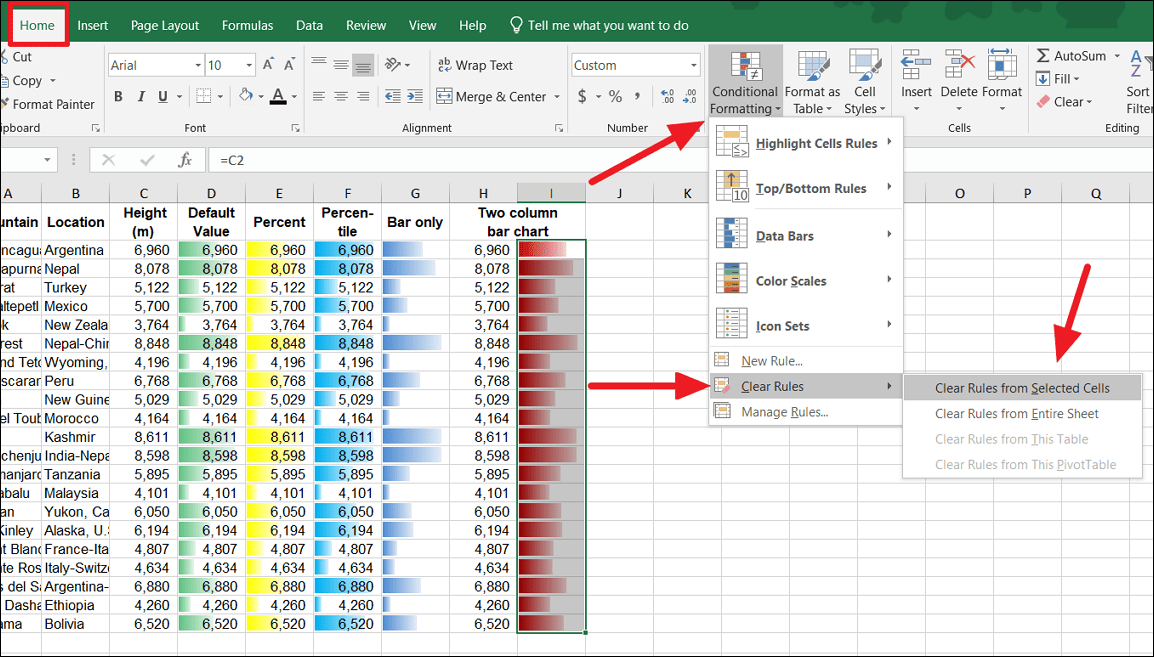Viewport: 1154px width, 657px height.
Task: Open the Fill Color dropdown arrow
Action: [x=261, y=97]
